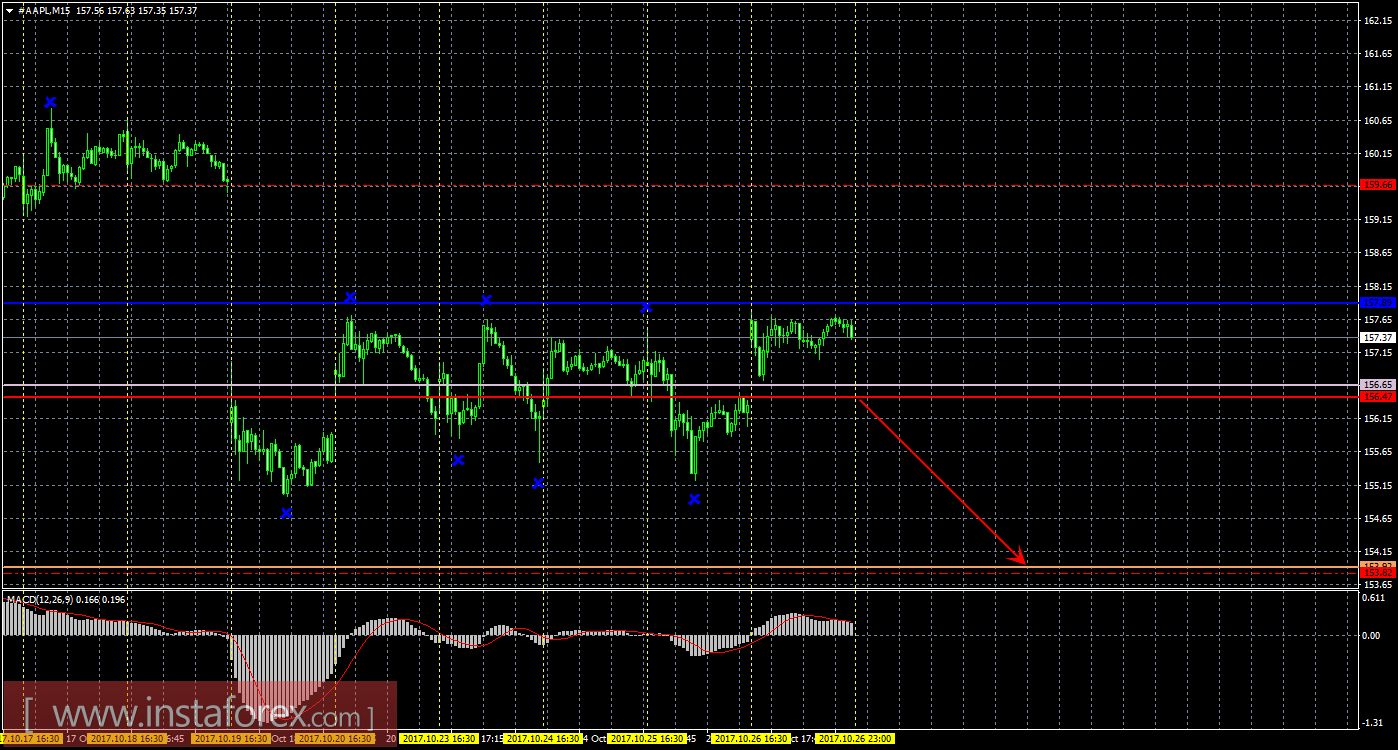Select the 160.65 price axis value
Viewport: 1398px width, 750px height.
1378,120
